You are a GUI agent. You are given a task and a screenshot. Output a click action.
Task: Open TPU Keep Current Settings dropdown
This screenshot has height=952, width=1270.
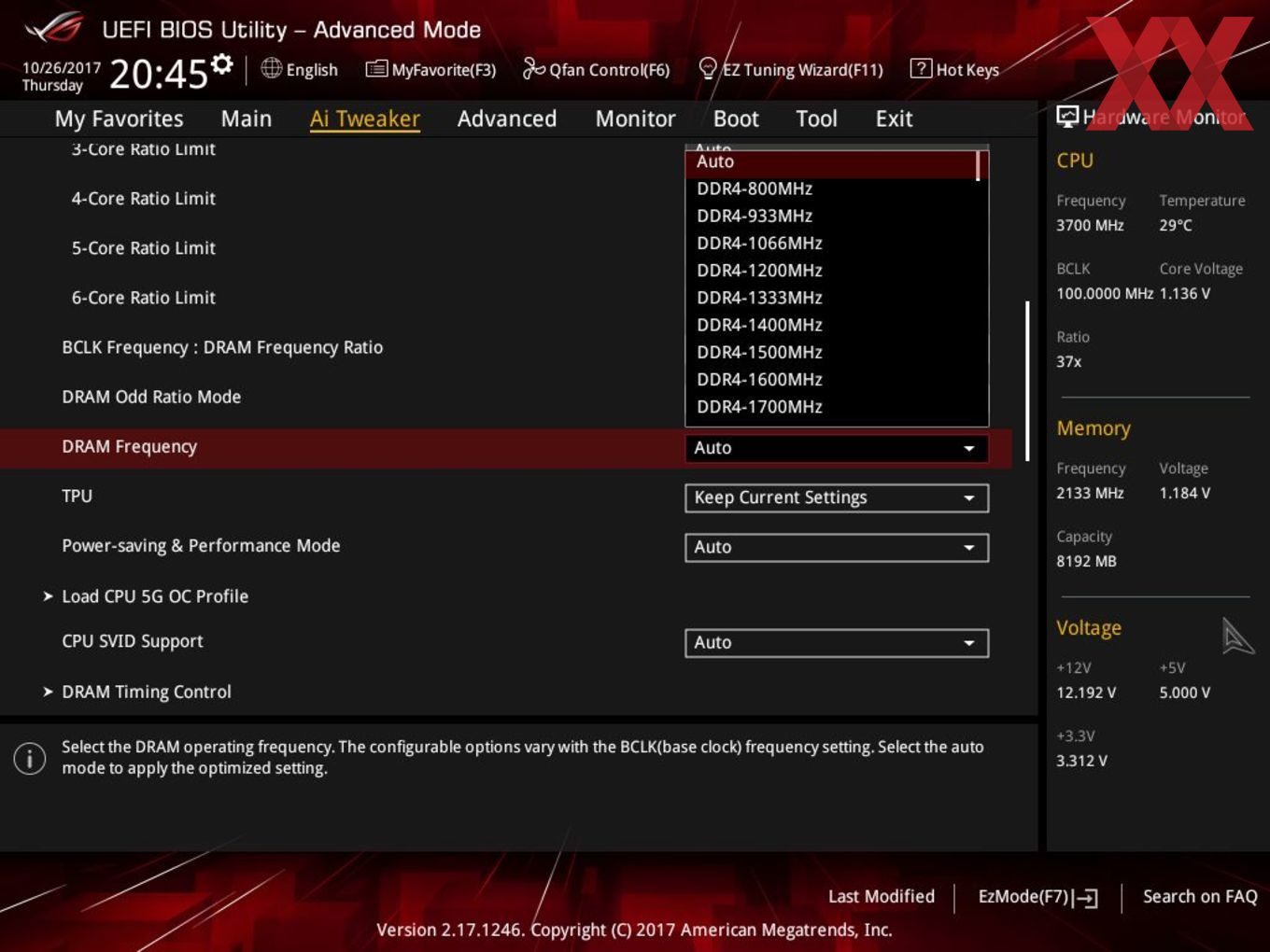tap(837, 497)
